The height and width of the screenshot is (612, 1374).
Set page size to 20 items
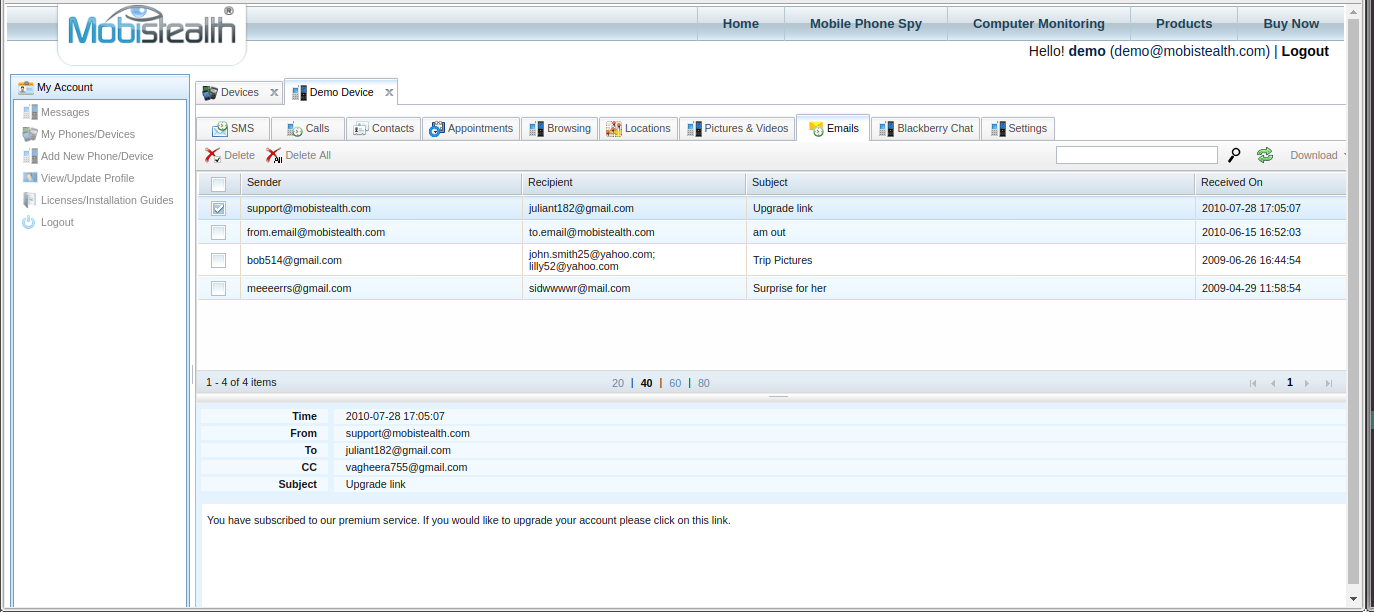tap(618, 383)
